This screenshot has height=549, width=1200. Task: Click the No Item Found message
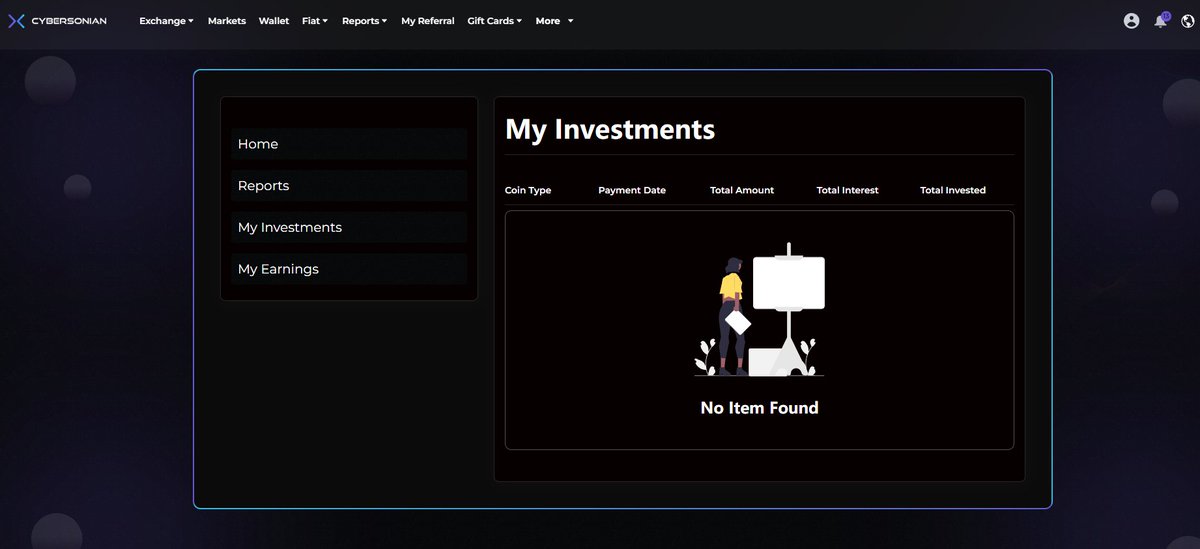coord(760,408)
